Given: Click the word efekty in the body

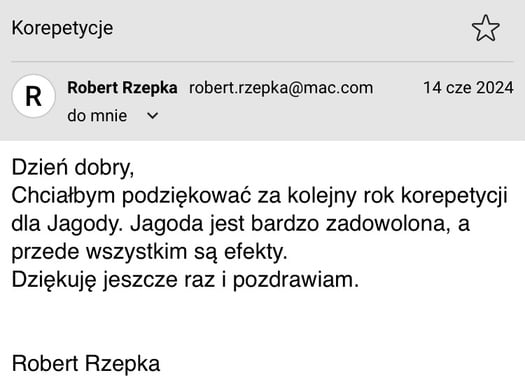Looking at the screenshot, I should pos(255,251).
